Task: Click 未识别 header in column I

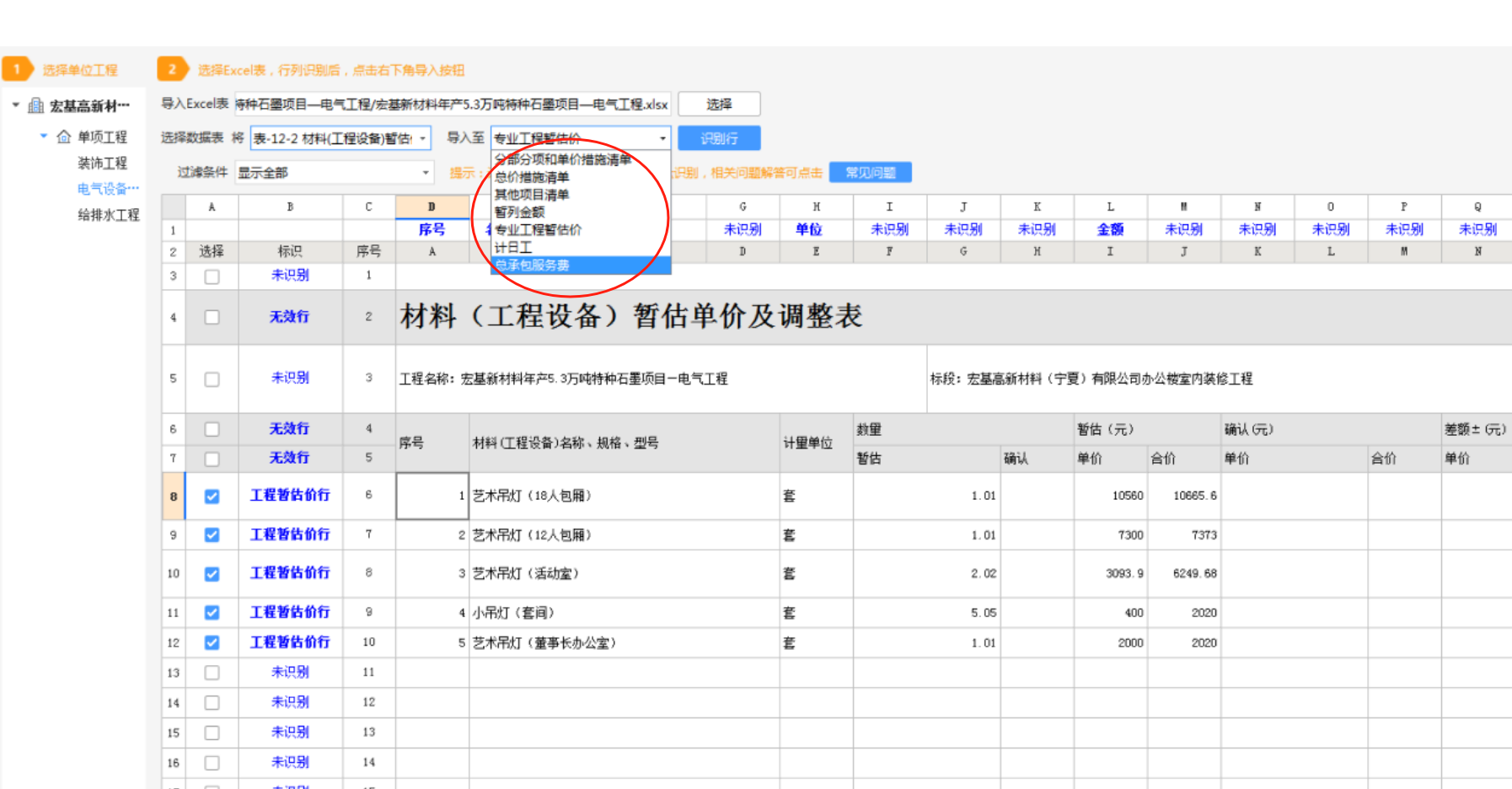Action: coord(889,229)
